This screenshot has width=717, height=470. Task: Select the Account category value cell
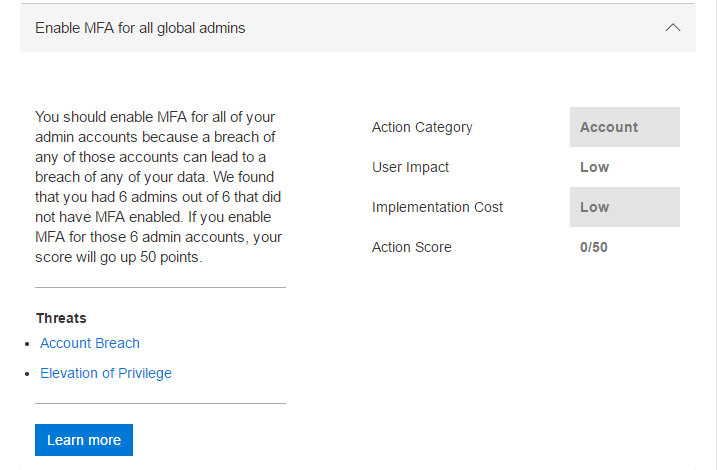click(624, 127)
